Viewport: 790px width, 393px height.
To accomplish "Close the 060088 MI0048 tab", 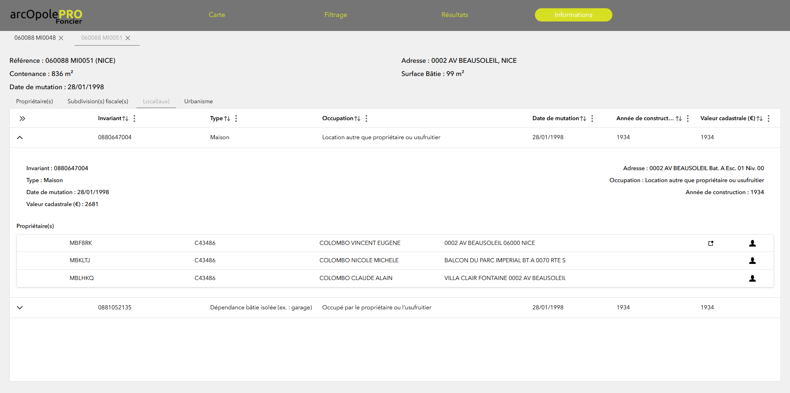I will (61, 38).
